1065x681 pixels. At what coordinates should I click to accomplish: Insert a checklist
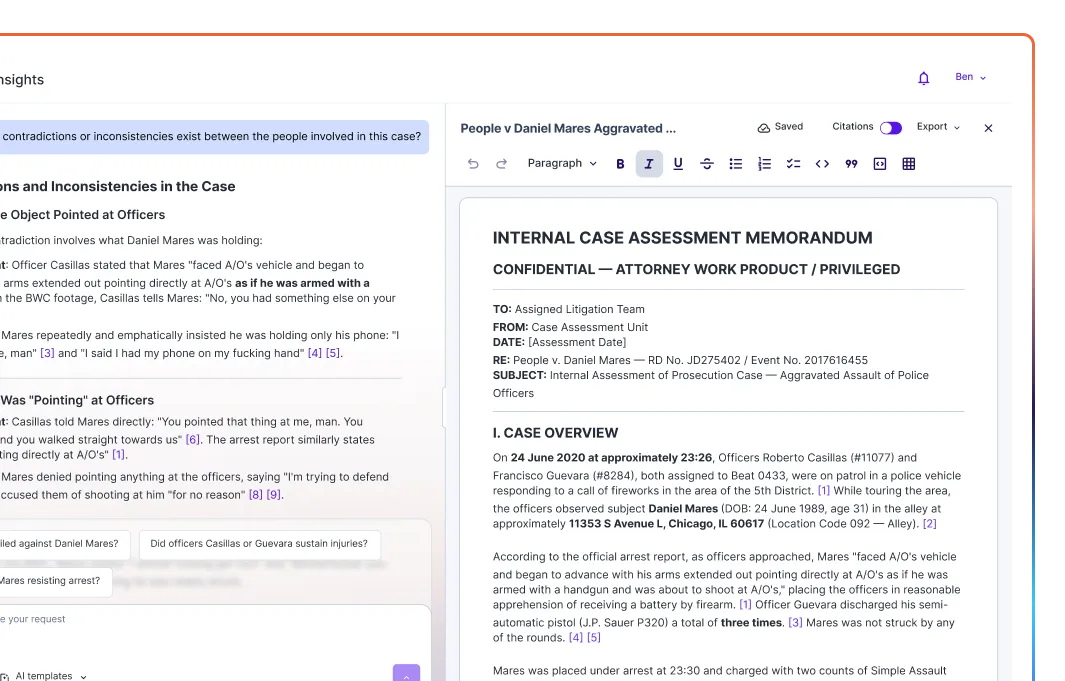pos(793,164)
